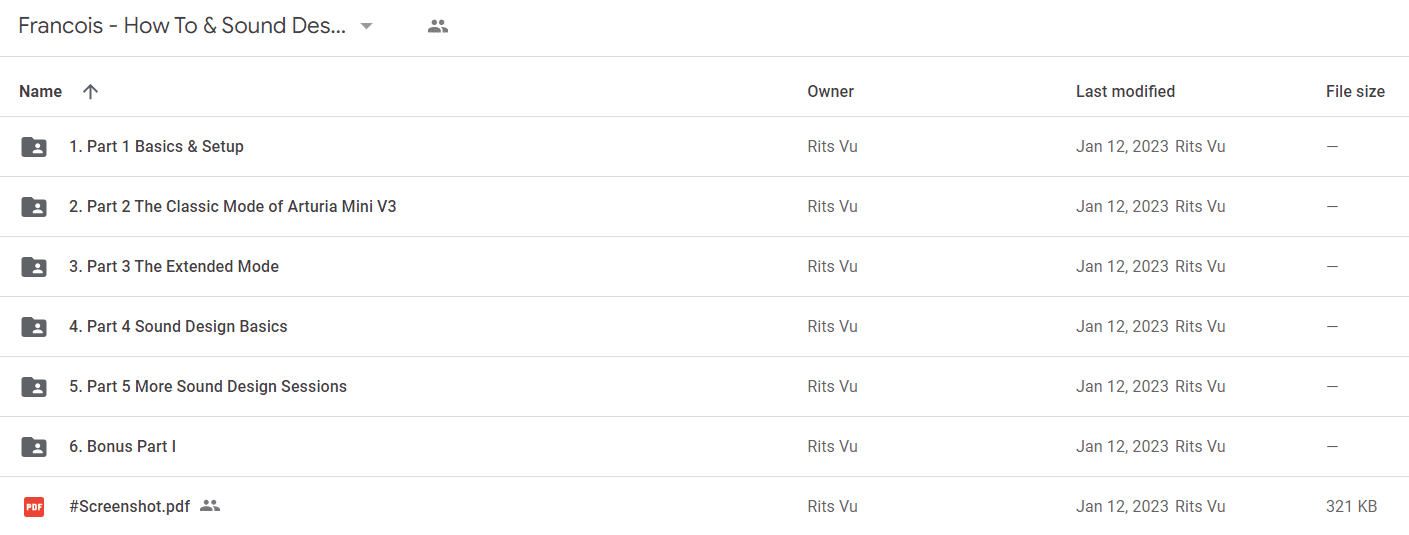Click the folder icon next to 6. Bonus Part I

34,447
